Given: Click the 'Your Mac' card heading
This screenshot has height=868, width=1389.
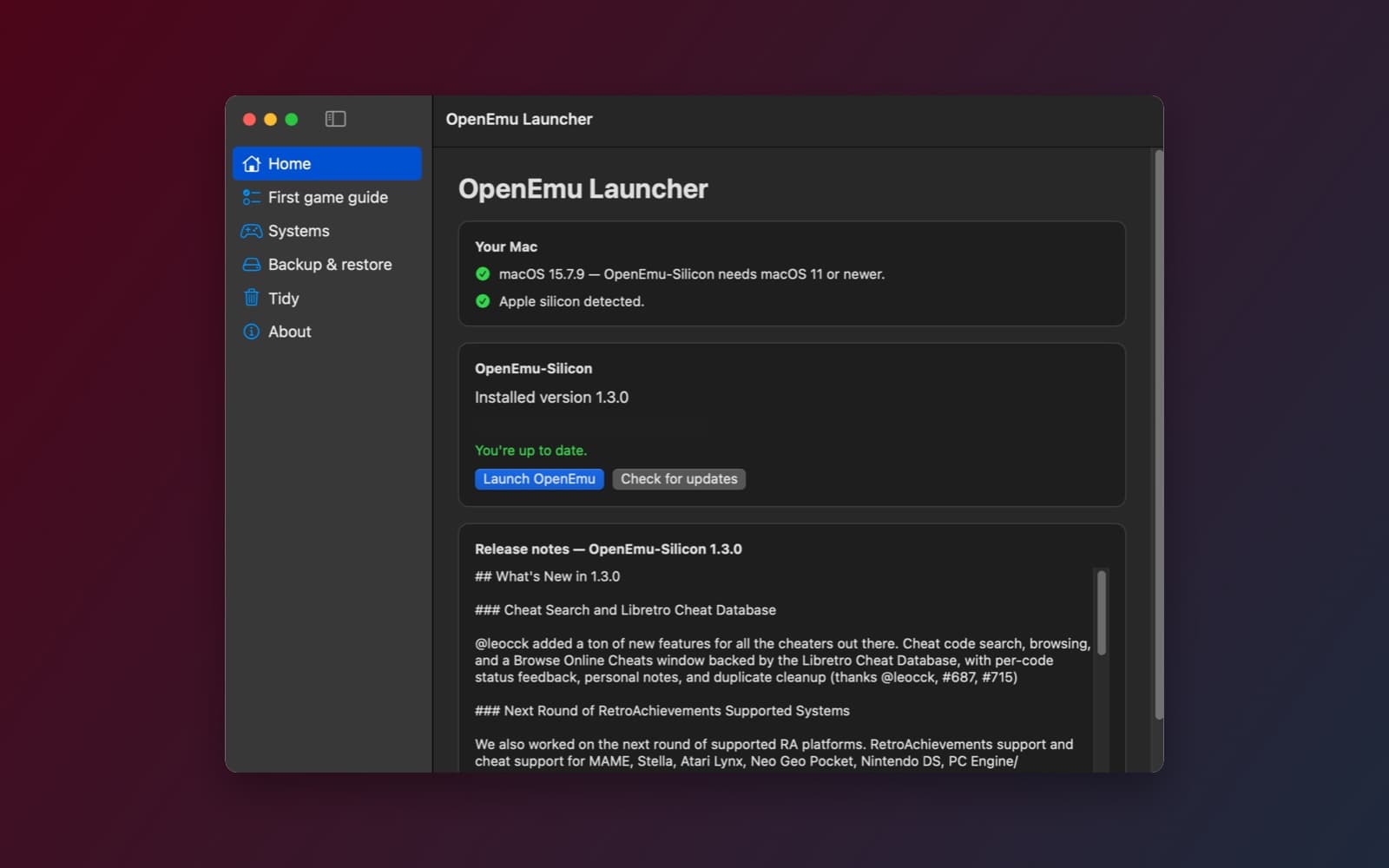Looking at the screenshot, I should [506, 247].
